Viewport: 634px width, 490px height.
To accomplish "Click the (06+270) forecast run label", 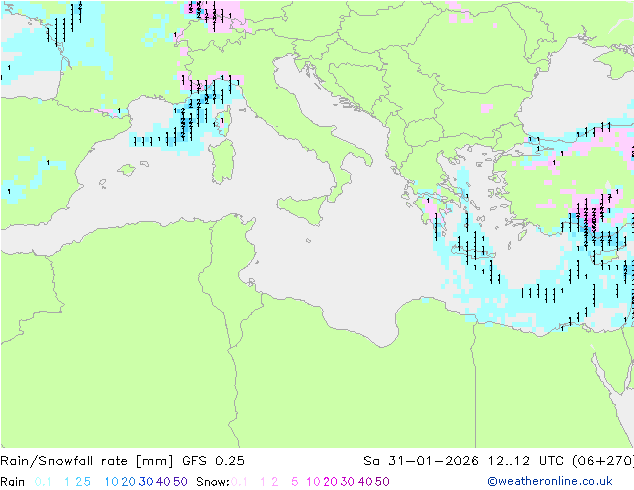I will 603,461.
